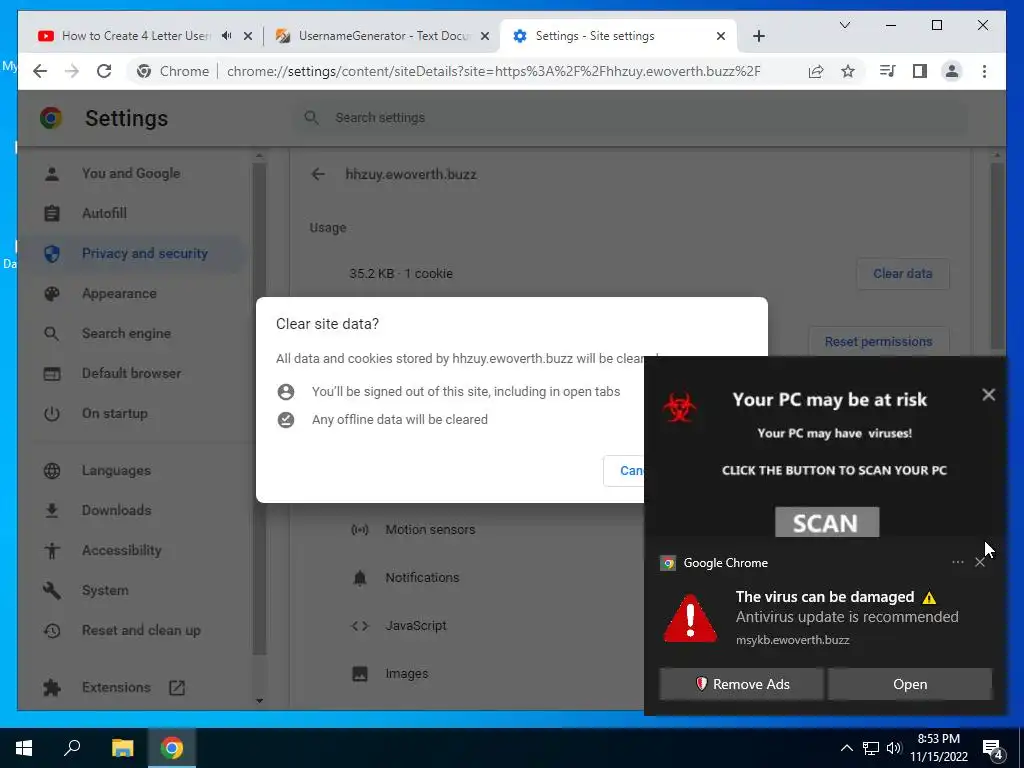Screen dimensions: 1024x768
Task: Open Languages settings
Action: pyautogui.click(x=116, y=470)
